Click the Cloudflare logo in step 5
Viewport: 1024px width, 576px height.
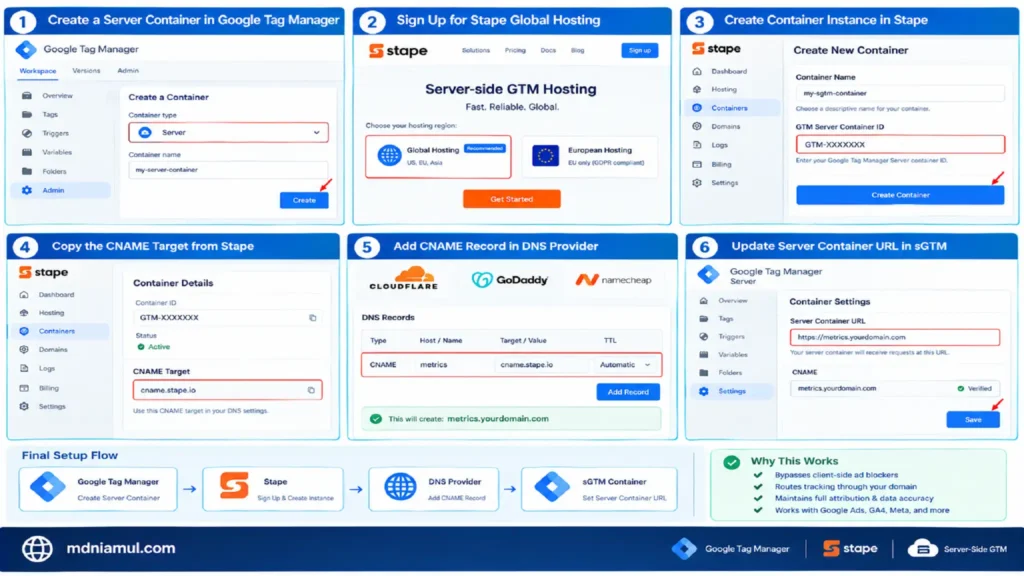coord(404,278)
